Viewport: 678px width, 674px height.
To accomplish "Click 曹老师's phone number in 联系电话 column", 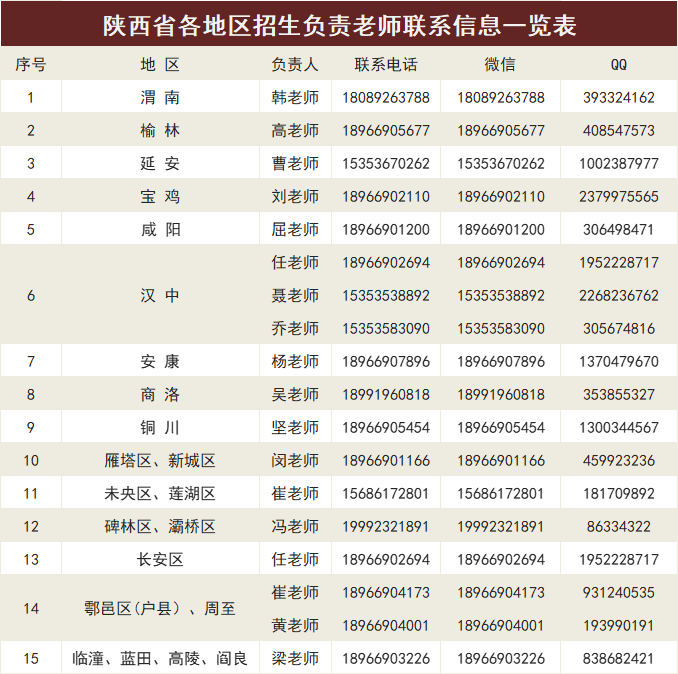I will coord(386,164).
